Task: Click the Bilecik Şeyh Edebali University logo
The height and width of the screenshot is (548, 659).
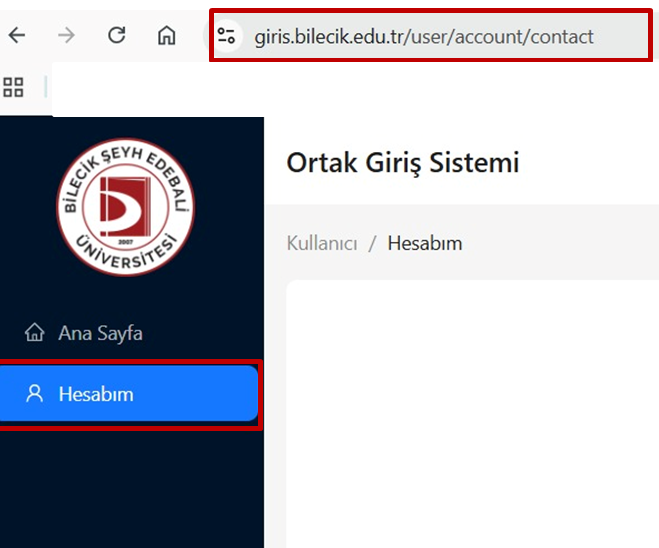Action: 125,207
